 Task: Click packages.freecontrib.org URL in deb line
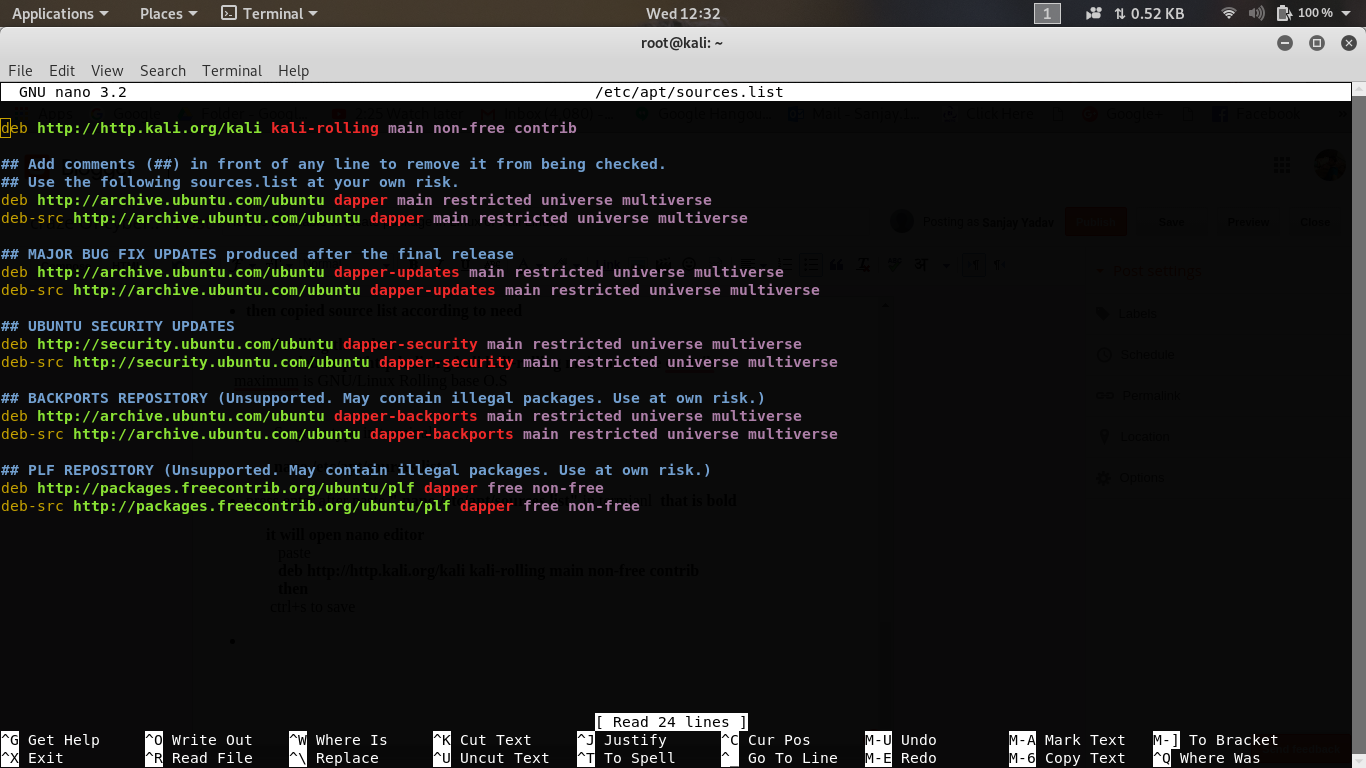(226, 488)
